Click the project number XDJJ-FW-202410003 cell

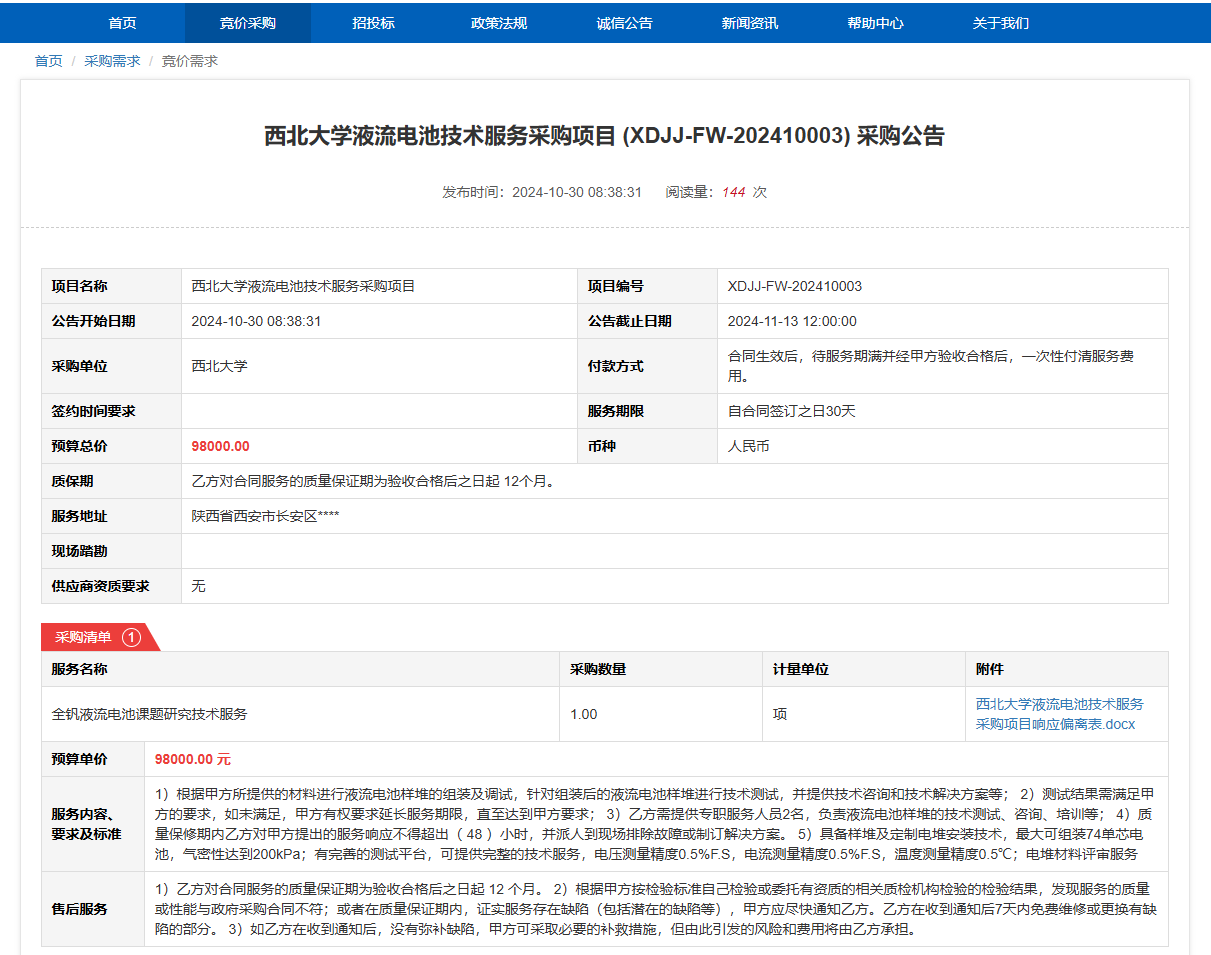click(794, 286)
